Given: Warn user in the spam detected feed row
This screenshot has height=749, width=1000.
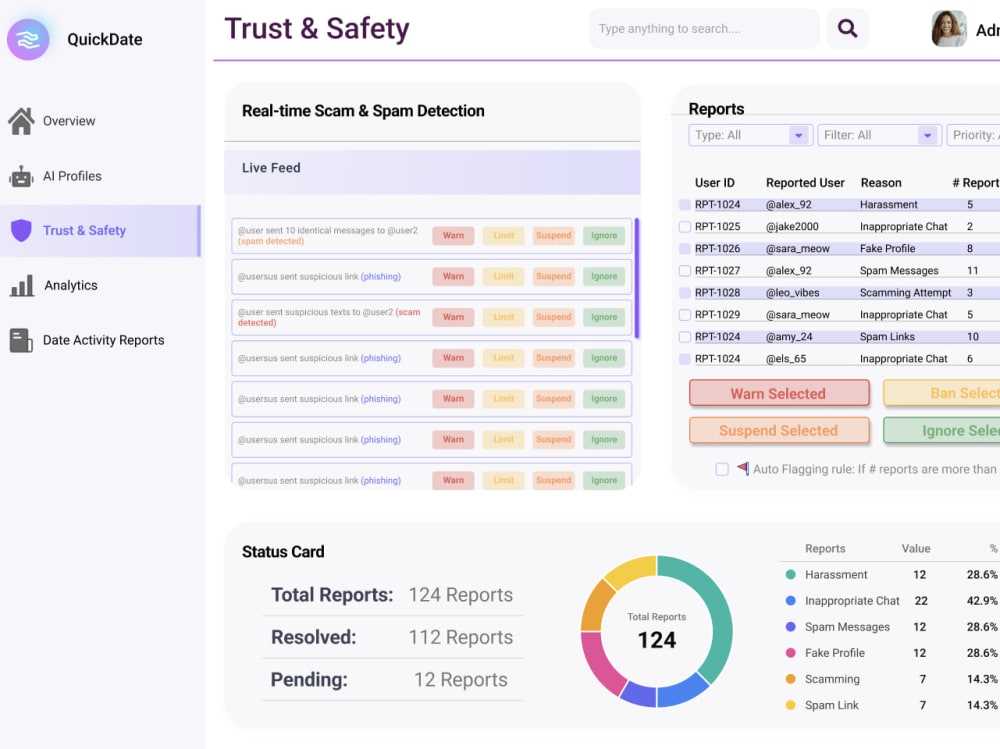Looking at the screenshot, I should [x=453, y=235].
